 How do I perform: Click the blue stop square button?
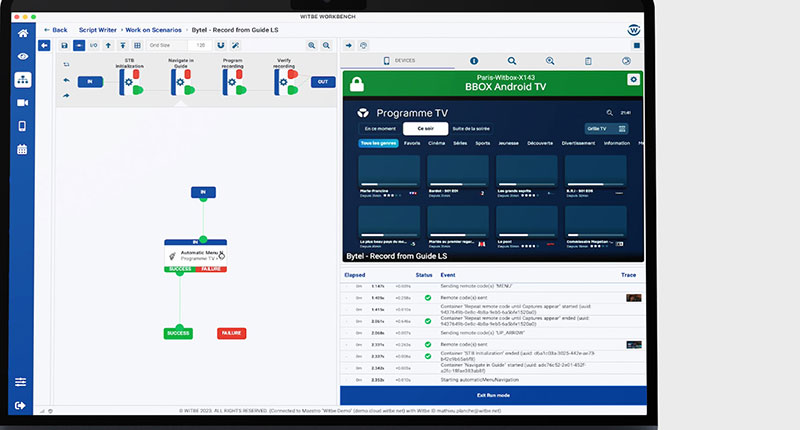(x=637, y=45)
